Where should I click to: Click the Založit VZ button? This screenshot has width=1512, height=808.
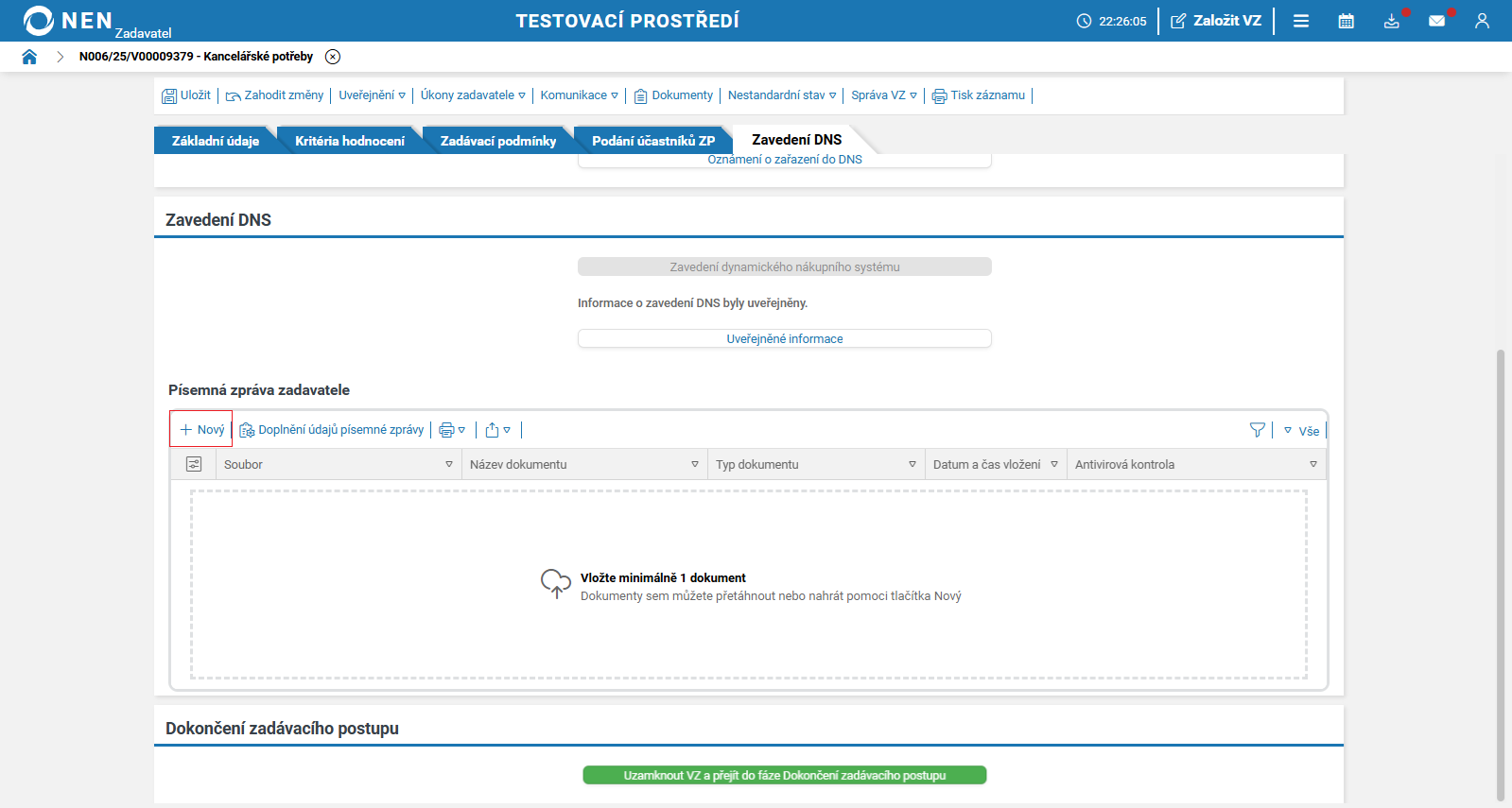click(x=1216, y=21)
